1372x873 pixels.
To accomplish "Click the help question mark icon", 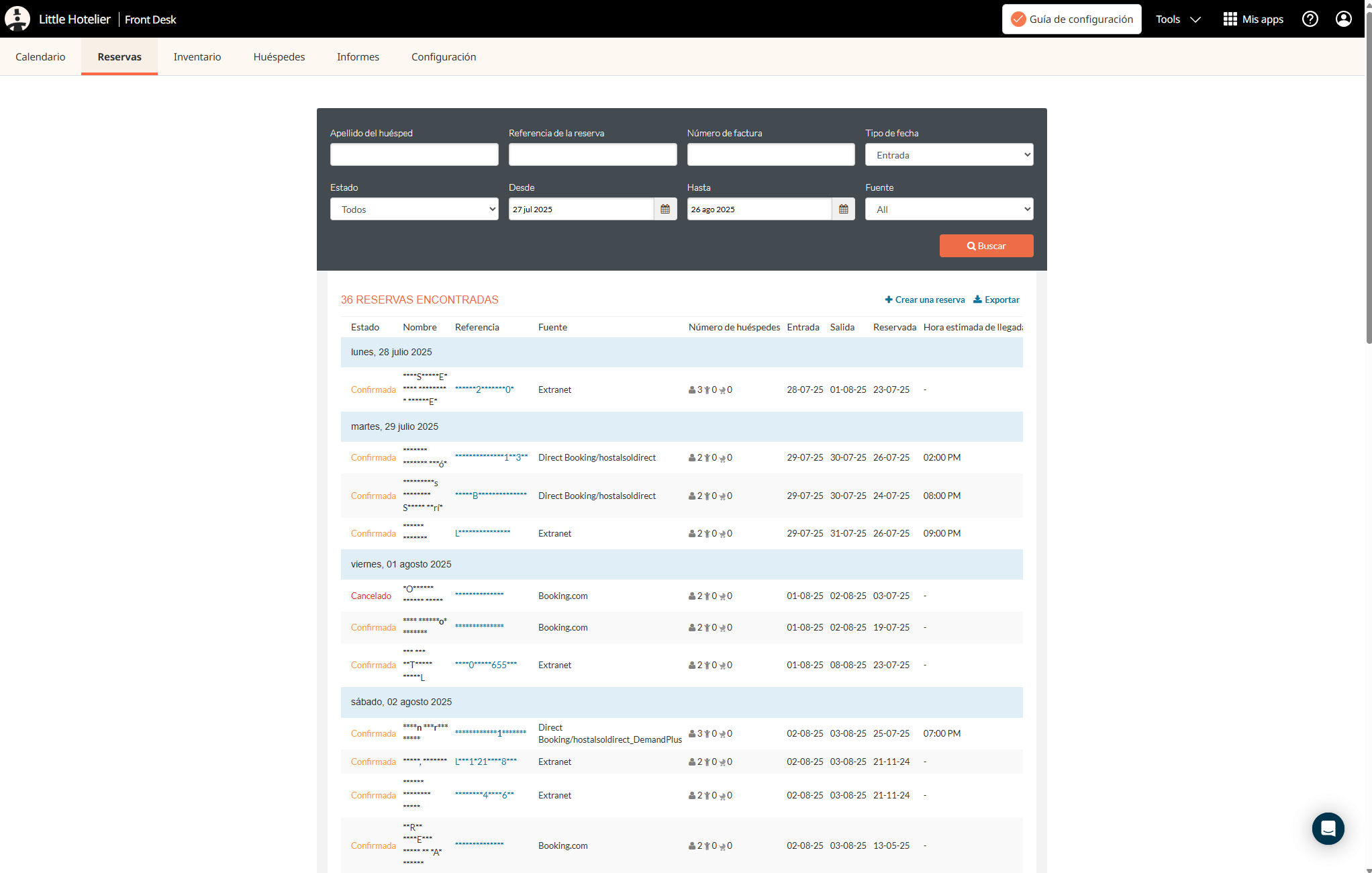I will [x=1310, y=19].
